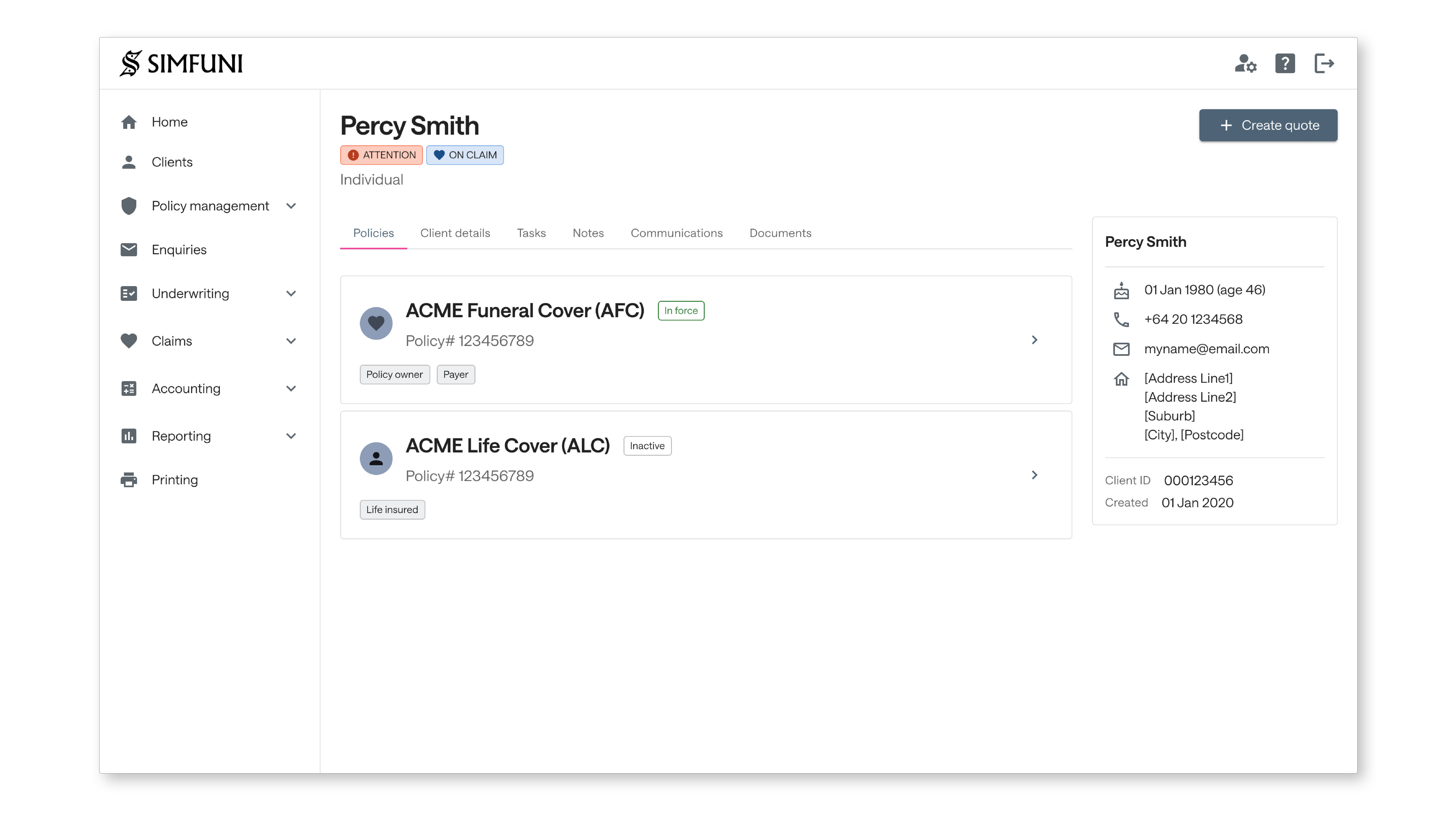The width and height of the screenshot is (1456, 819).
Task: Open Clients in the sidebar
Action: point(172,162)
